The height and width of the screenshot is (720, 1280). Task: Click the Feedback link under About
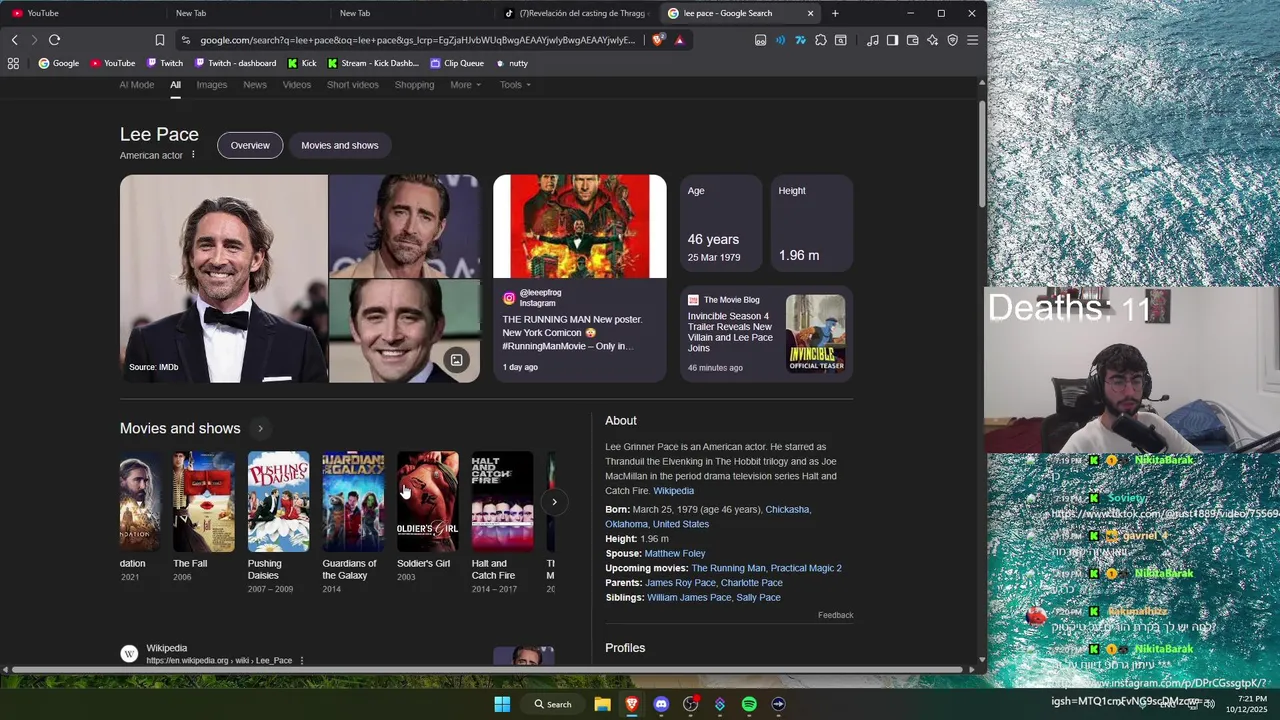(835, 615)
